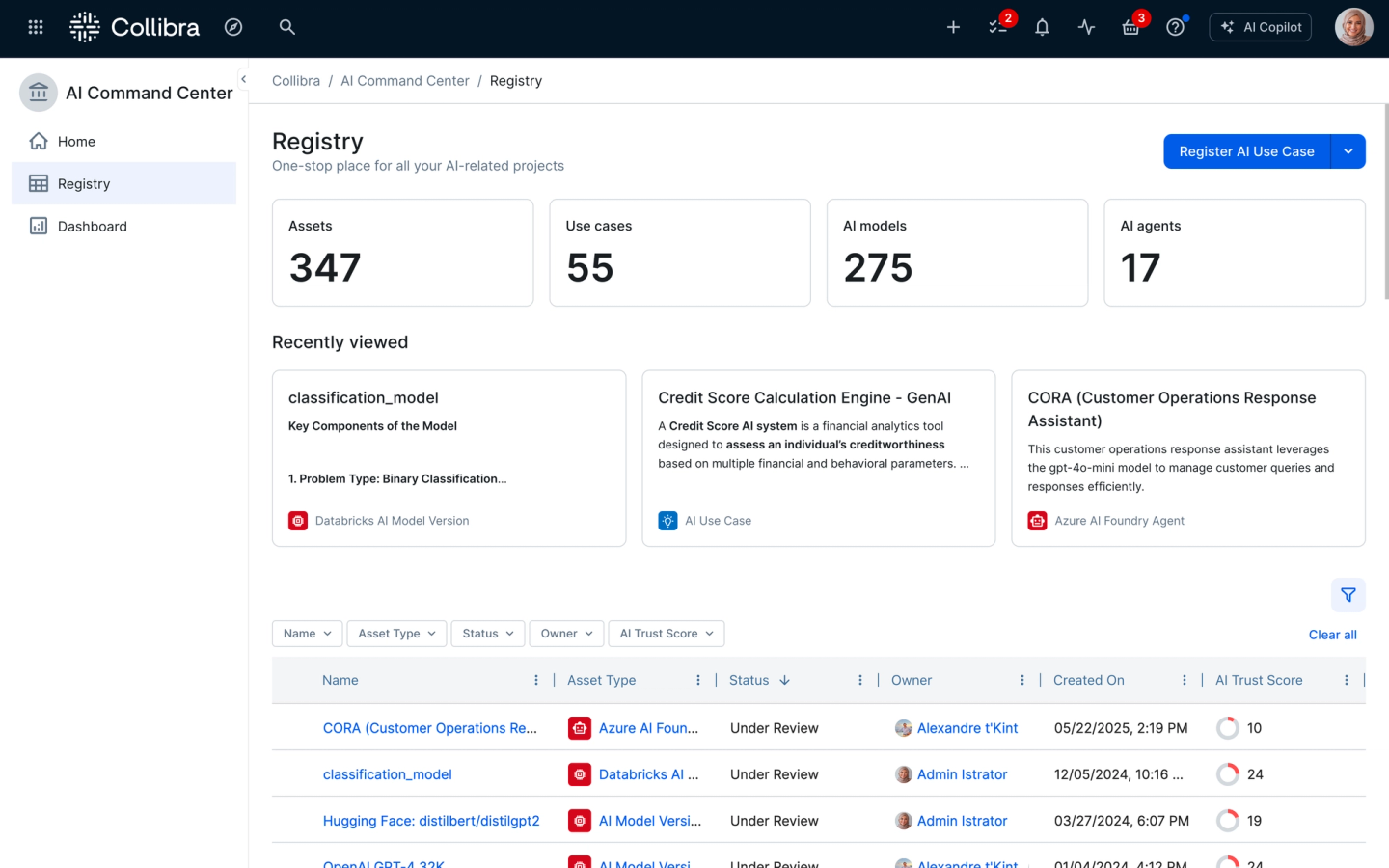Open Owner column options menu
This screenshot has width=1389, height=868.
(1022, 680)
